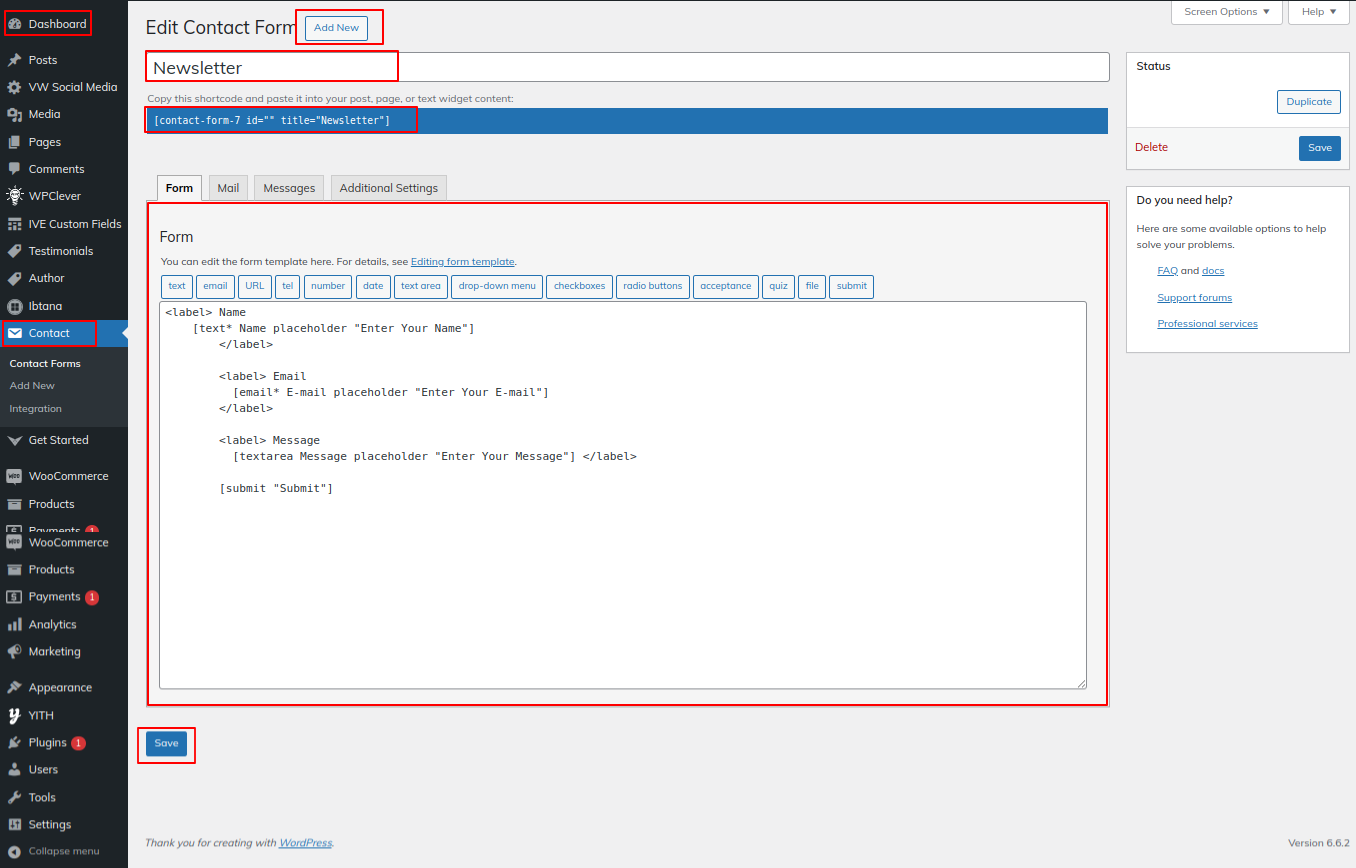Click the Duplicate button in Status box
This screenshot has height=868, width=1356.
(1308, 102)
